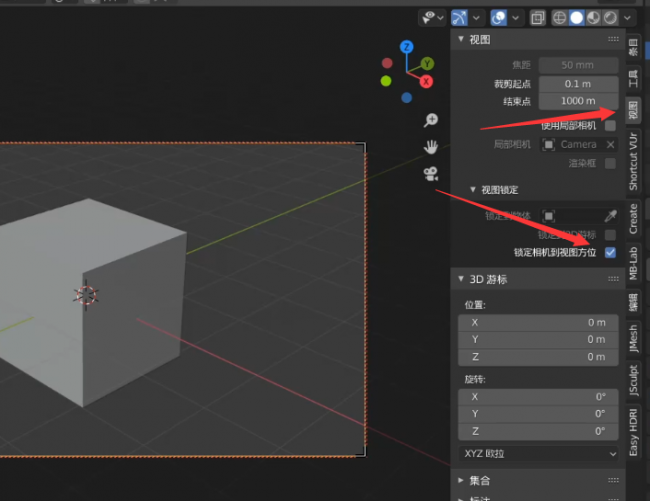The height and width of the screenshot is (501, 650).
Task: Open the JMesh sidebar tab
Action: [633, 339]
